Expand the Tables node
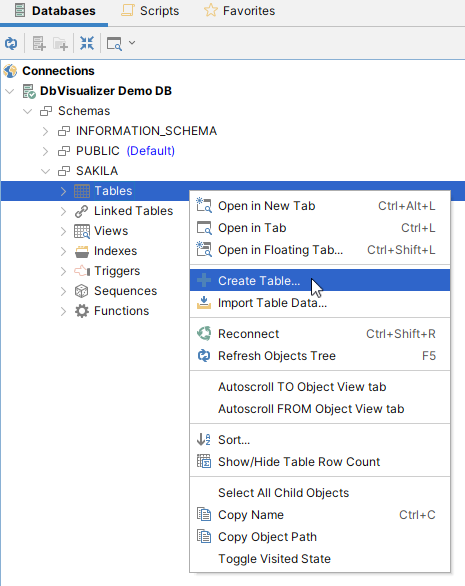 point(63,191)
